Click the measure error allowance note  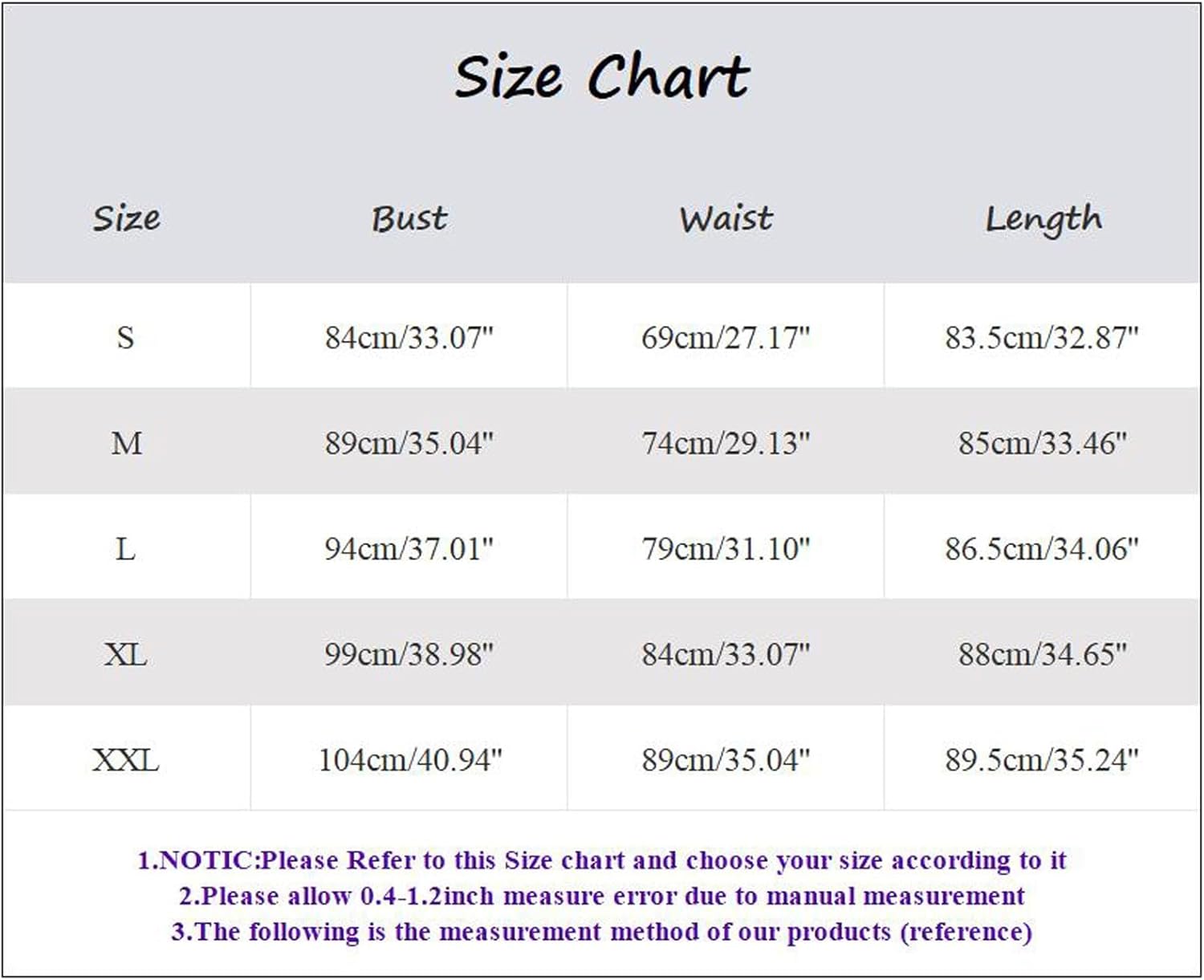601,896
